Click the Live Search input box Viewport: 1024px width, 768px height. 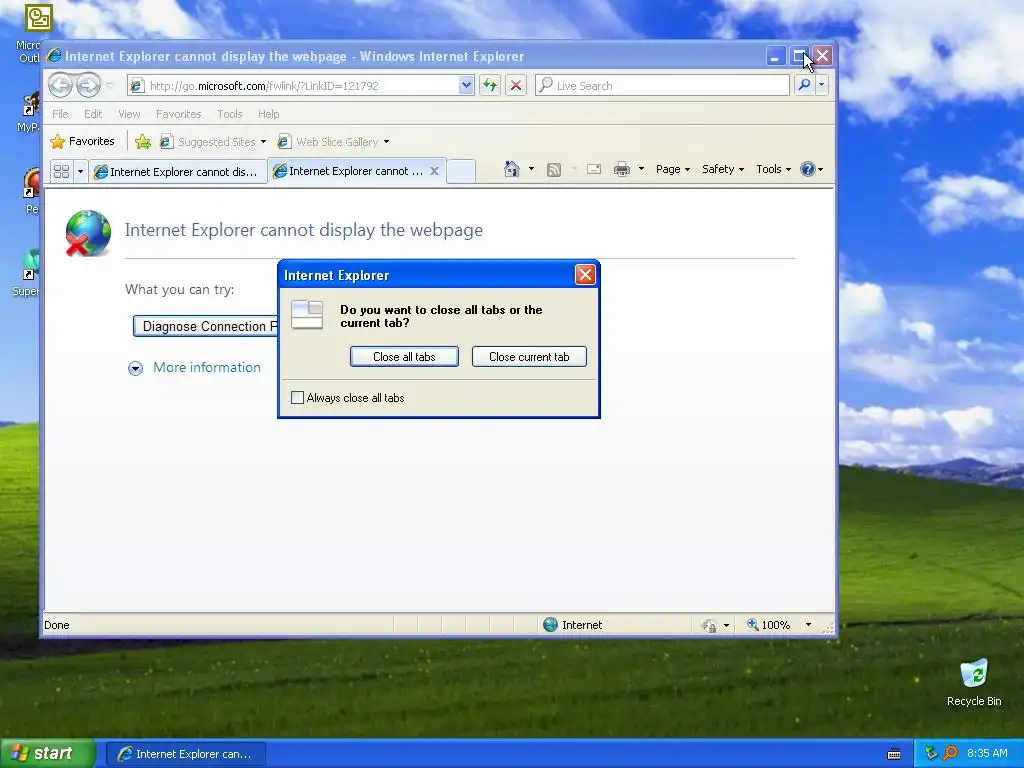coord(662,86)
